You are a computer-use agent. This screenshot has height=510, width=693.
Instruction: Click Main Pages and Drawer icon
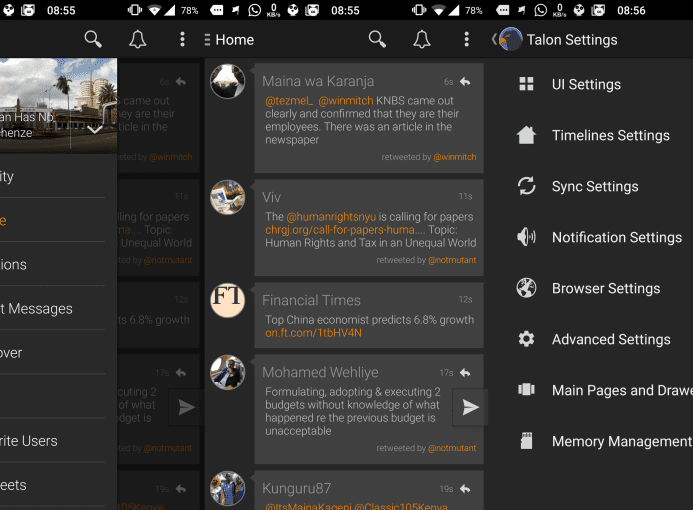point(526,389)
